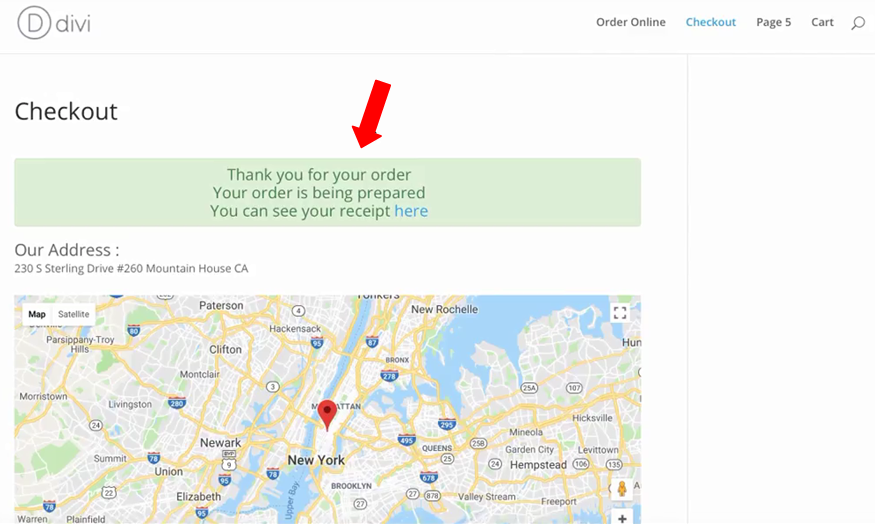Image resolution: width=875 pixels, height=524 pixels.
Task: Open the search magnifier icon
Action: pos(858,23)
